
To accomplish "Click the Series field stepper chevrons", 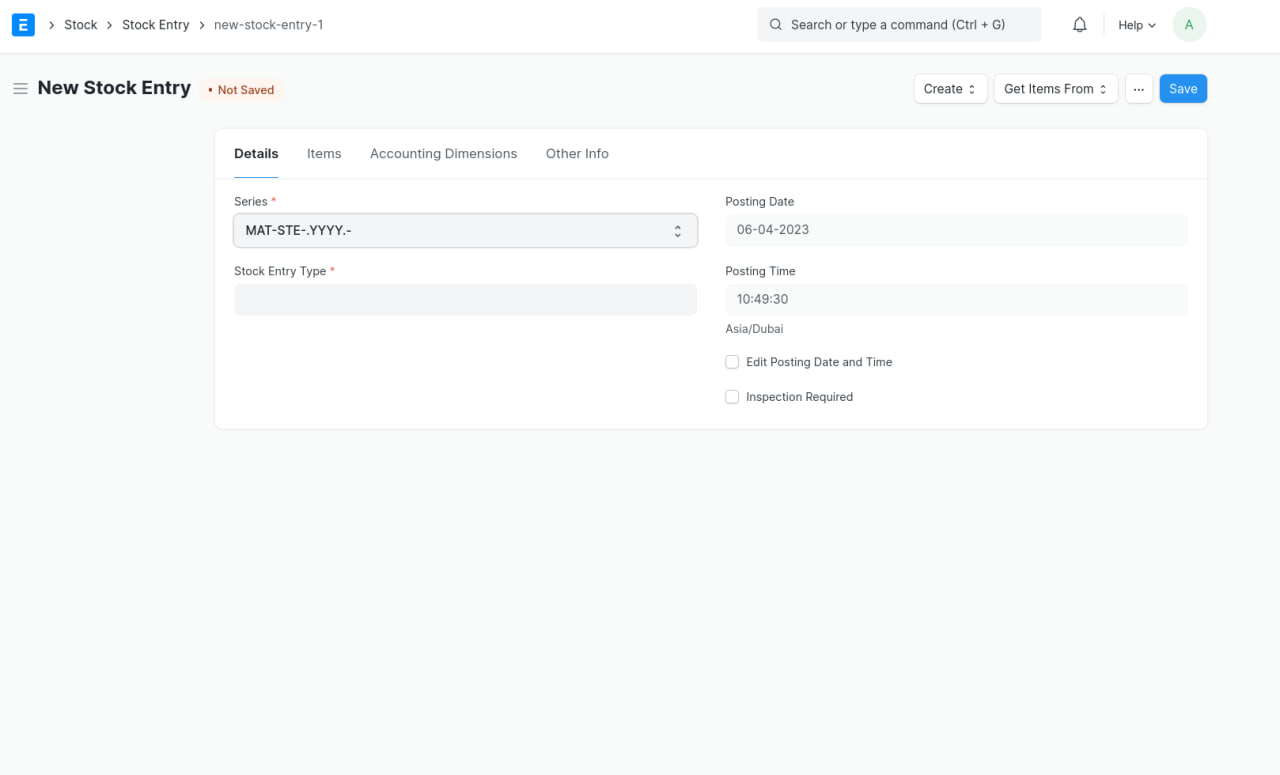I will point(677,230).
